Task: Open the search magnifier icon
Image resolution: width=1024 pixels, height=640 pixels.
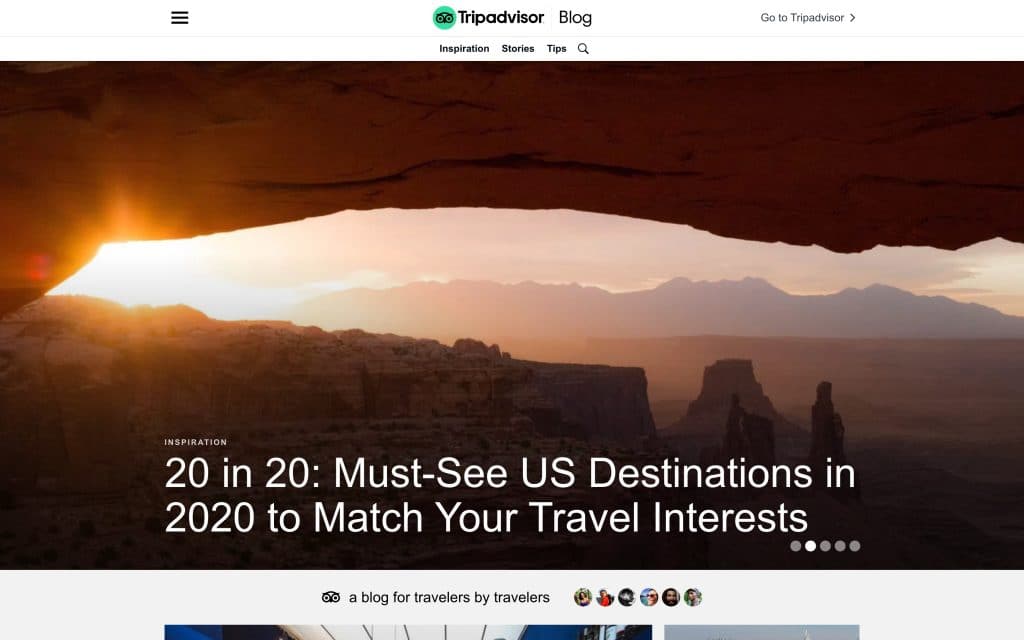Action: 583,48
